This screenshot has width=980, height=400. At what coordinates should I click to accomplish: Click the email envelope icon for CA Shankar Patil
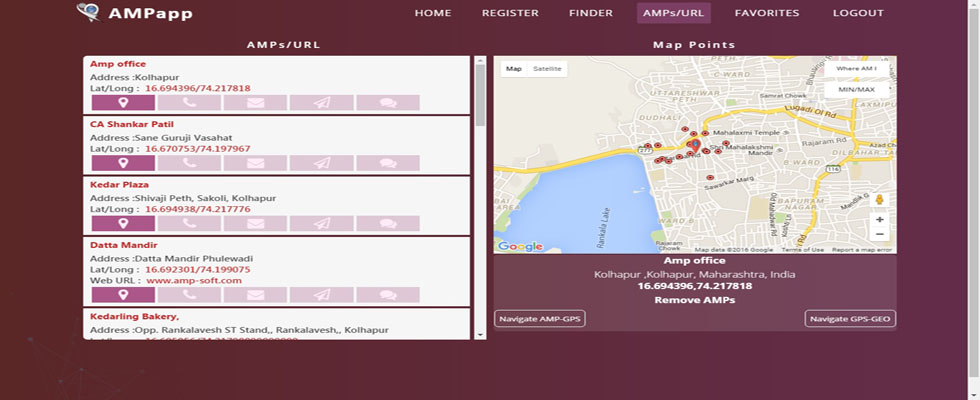click(256, 163)
